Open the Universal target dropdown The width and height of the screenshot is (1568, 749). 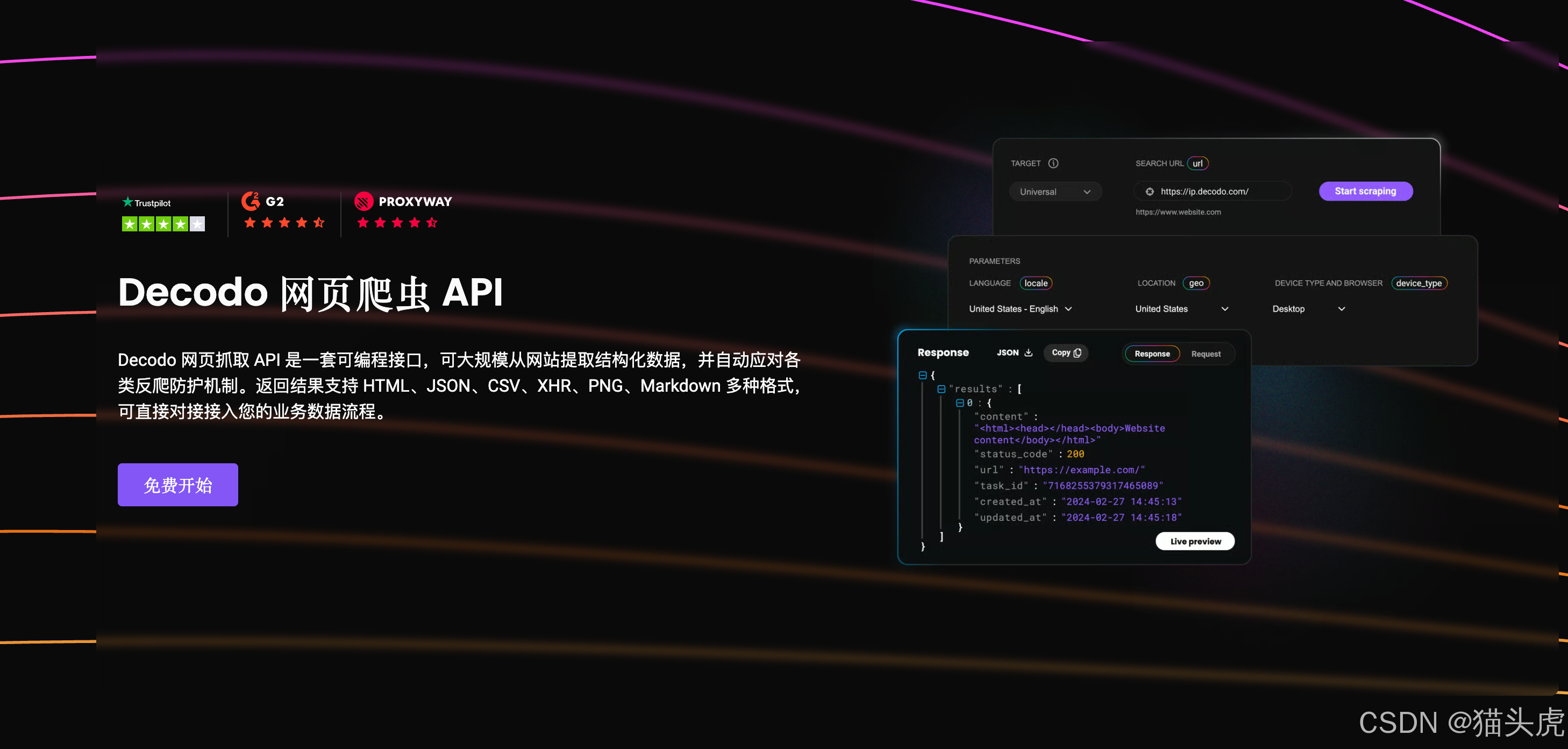(1056, 192)
